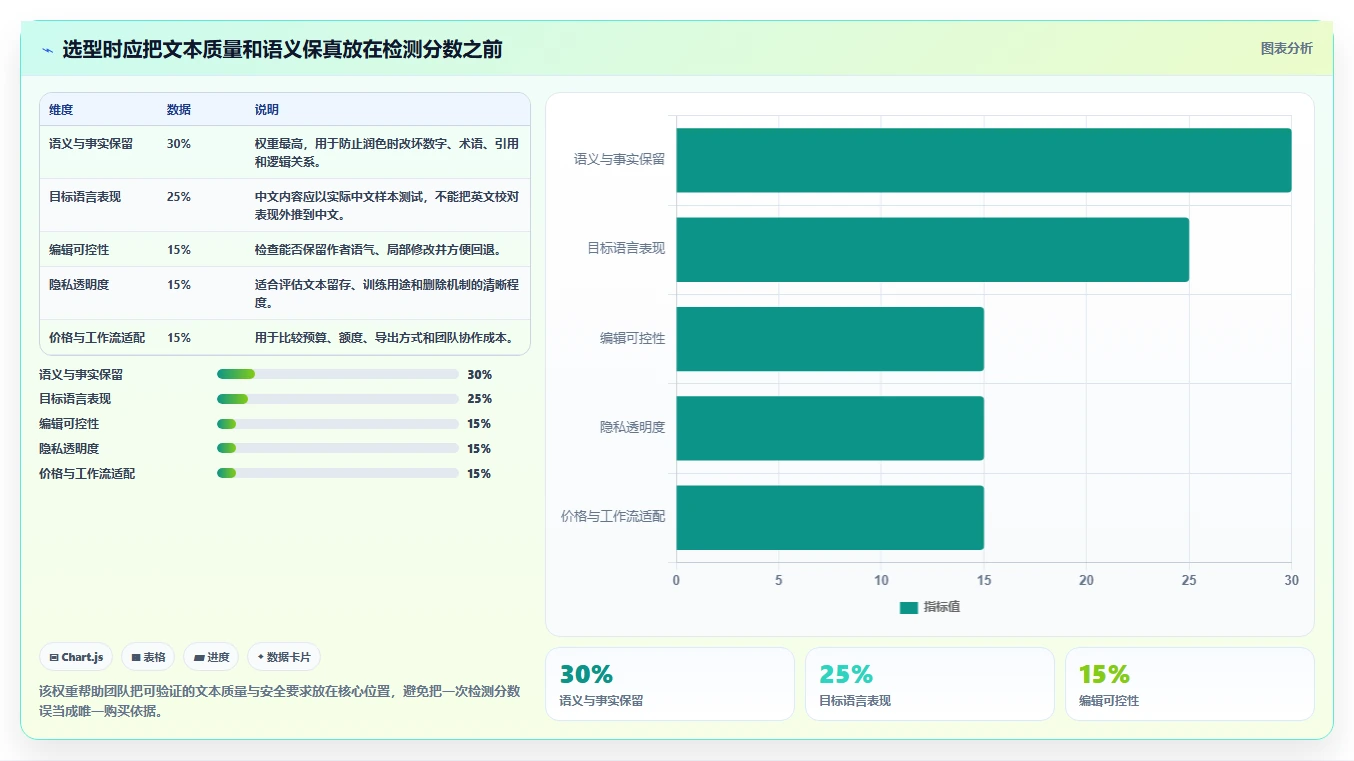Click the 0 tick on the chart axis
The width and height of the screenshot is (1354, 761).
676,580
